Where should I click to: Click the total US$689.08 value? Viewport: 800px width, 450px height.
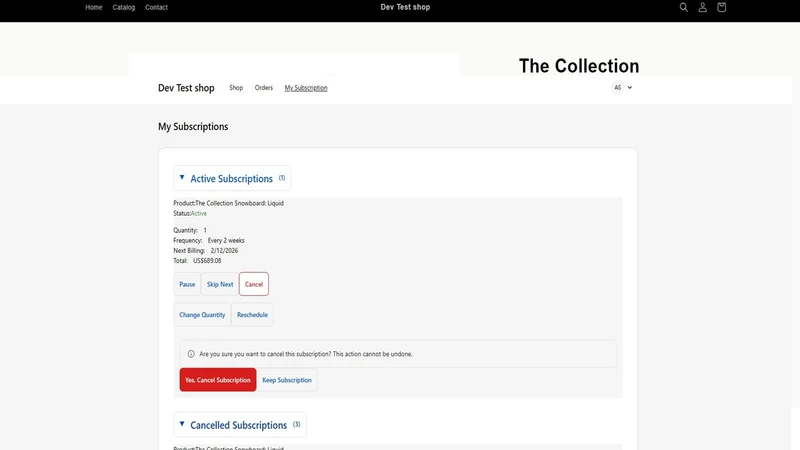(207, 261)
